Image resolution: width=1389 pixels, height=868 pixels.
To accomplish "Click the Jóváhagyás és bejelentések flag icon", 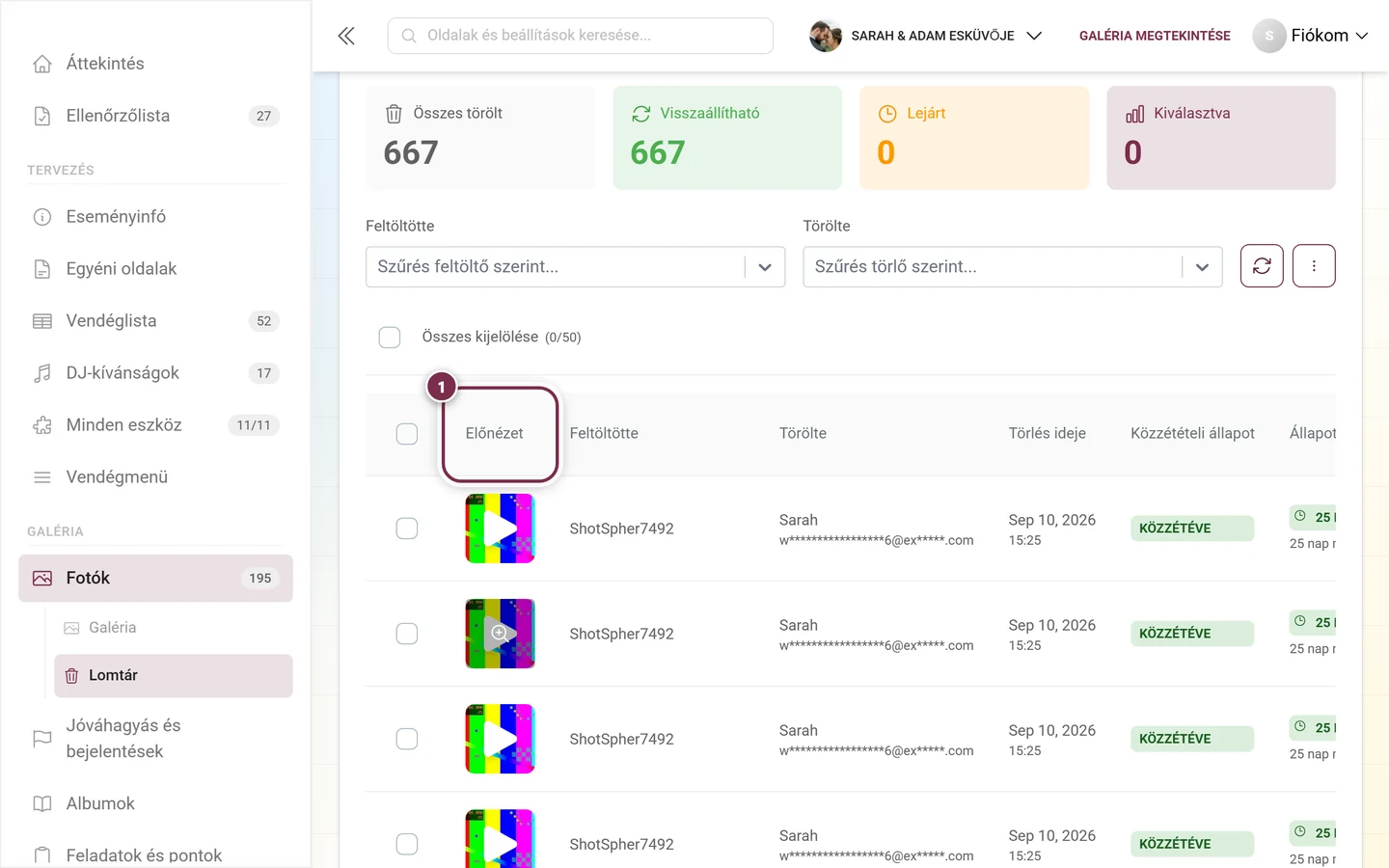I will click(x=42, y=739).
